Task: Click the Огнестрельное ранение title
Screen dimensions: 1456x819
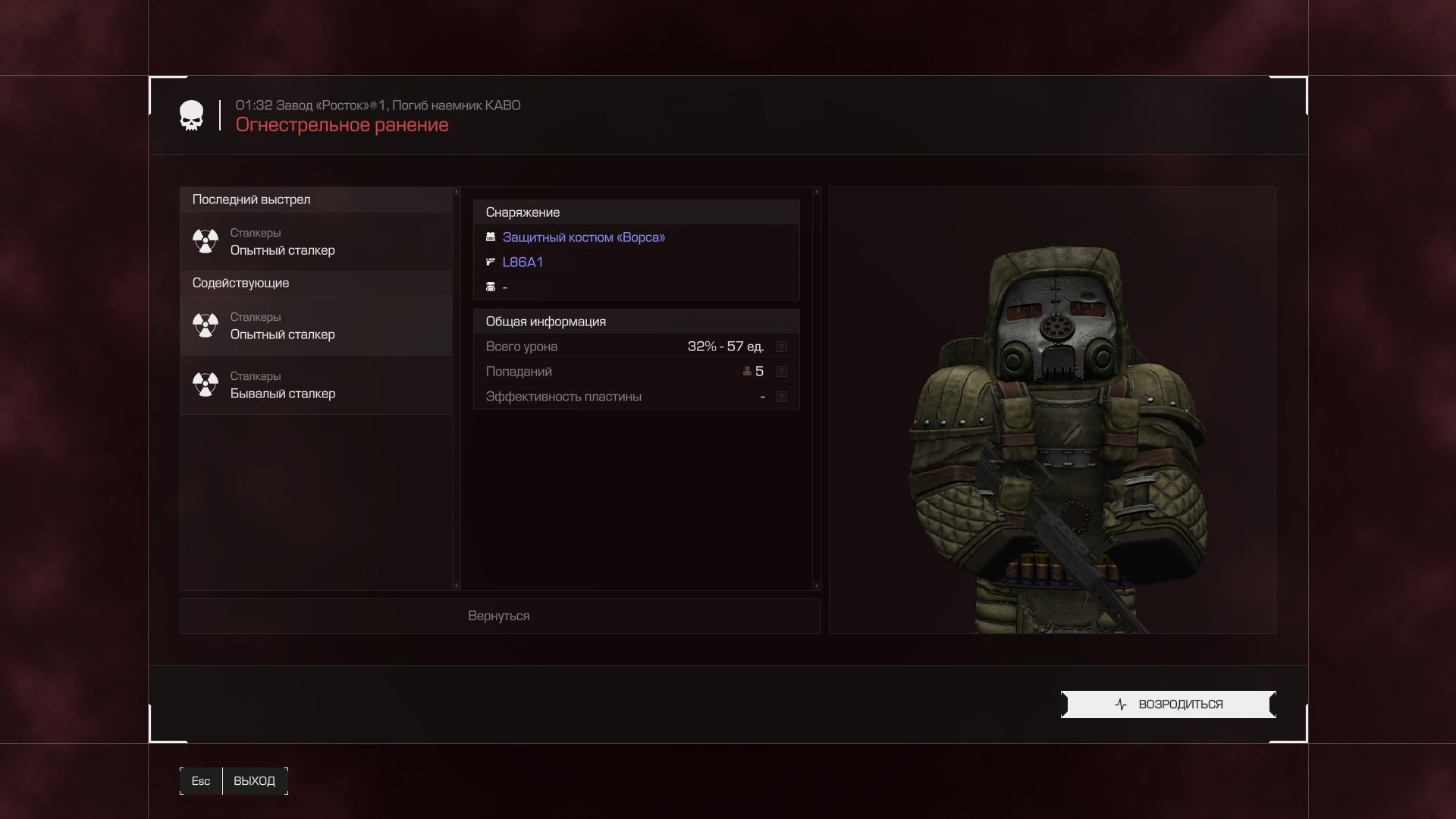Action: (342, 125)
